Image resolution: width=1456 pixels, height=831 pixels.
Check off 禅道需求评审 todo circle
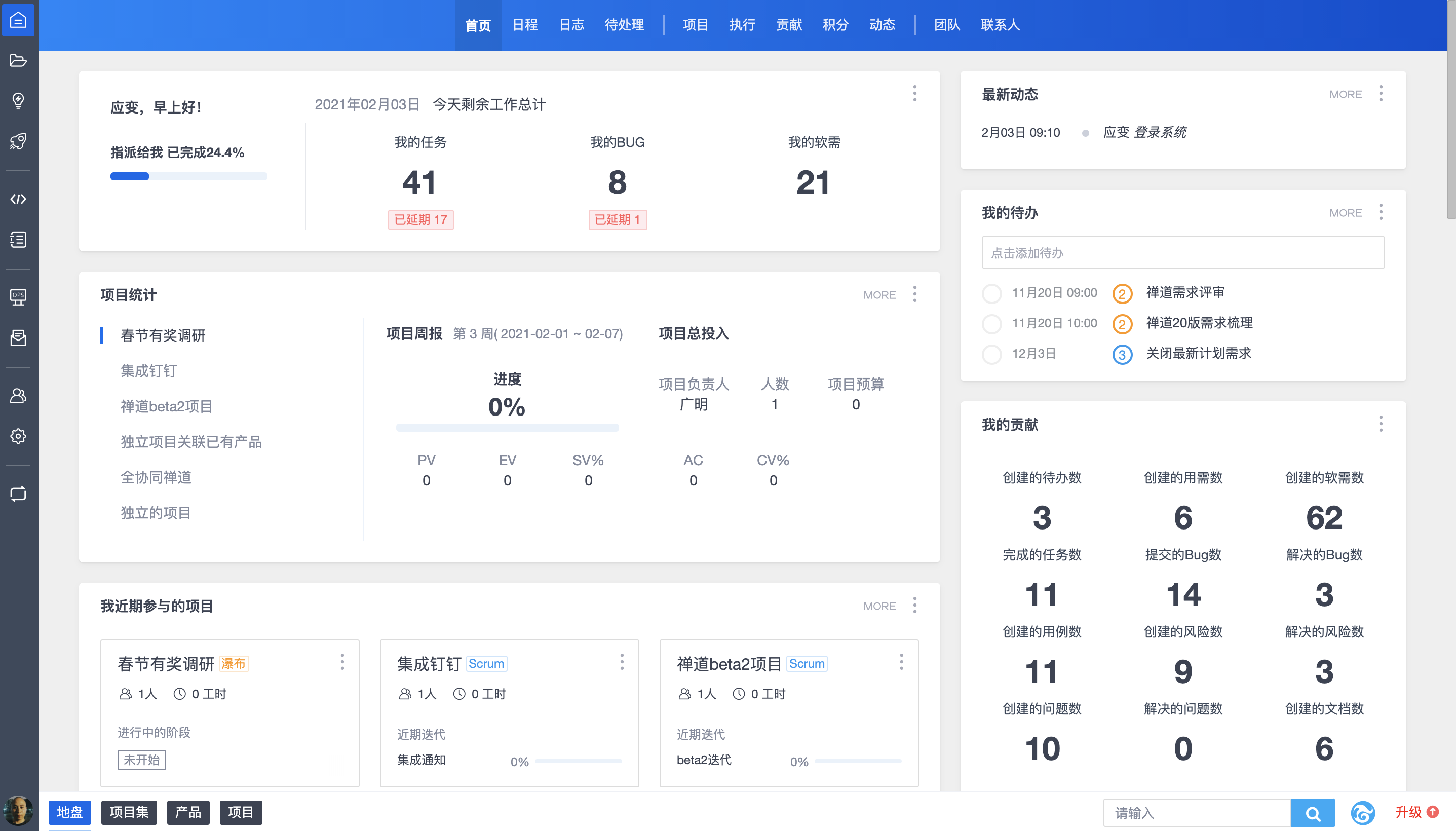click(991, 293)
